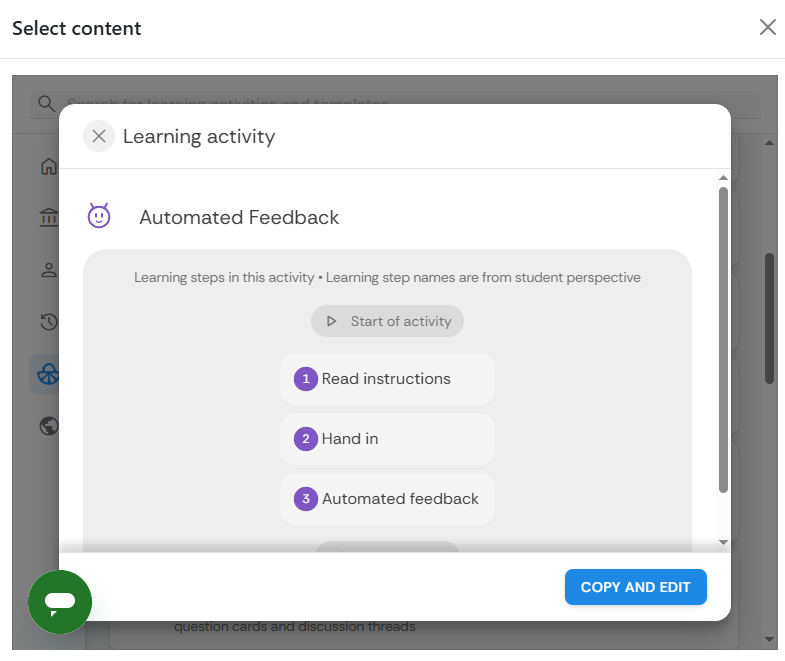
Task: Click the highlighted sidebar icon above the globe
Action: pos(47,374)
